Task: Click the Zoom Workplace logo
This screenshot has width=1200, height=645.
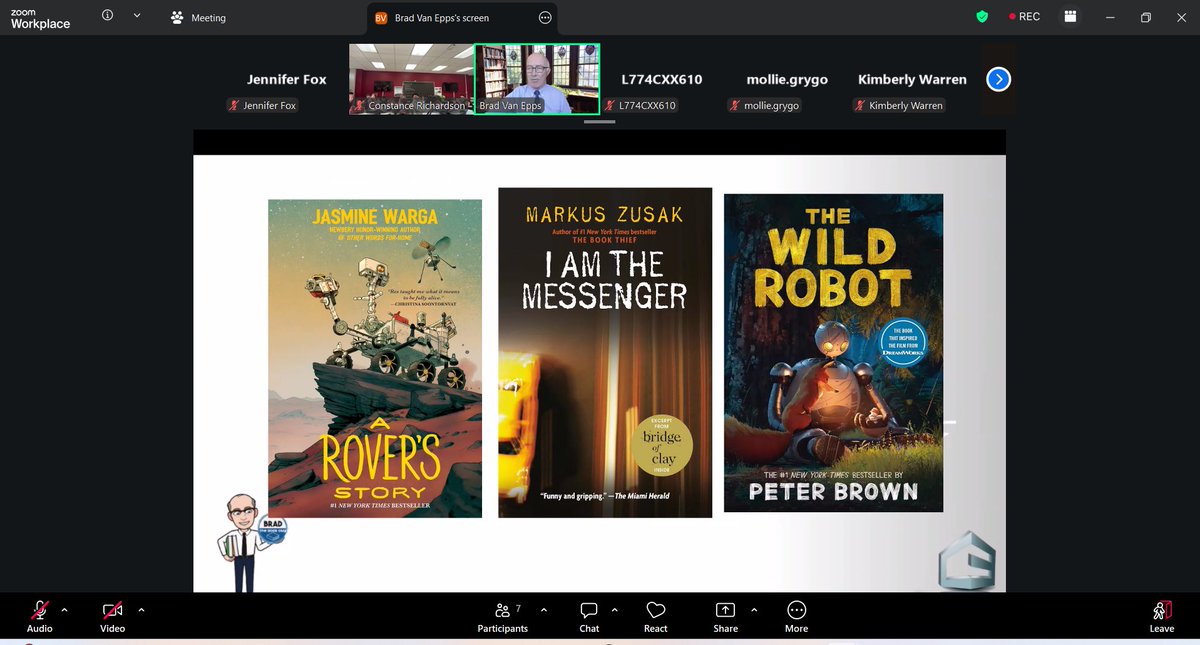Action: click(40, 17)
